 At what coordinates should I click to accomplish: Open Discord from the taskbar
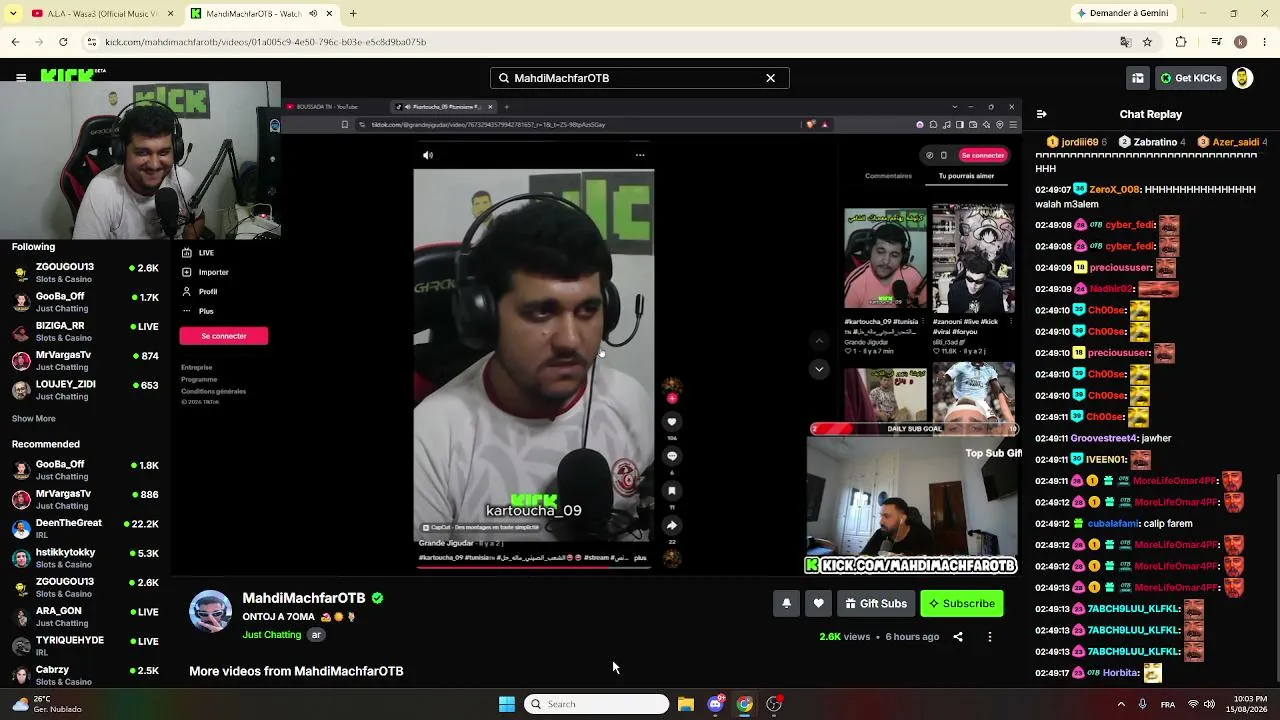click(715, 704)
